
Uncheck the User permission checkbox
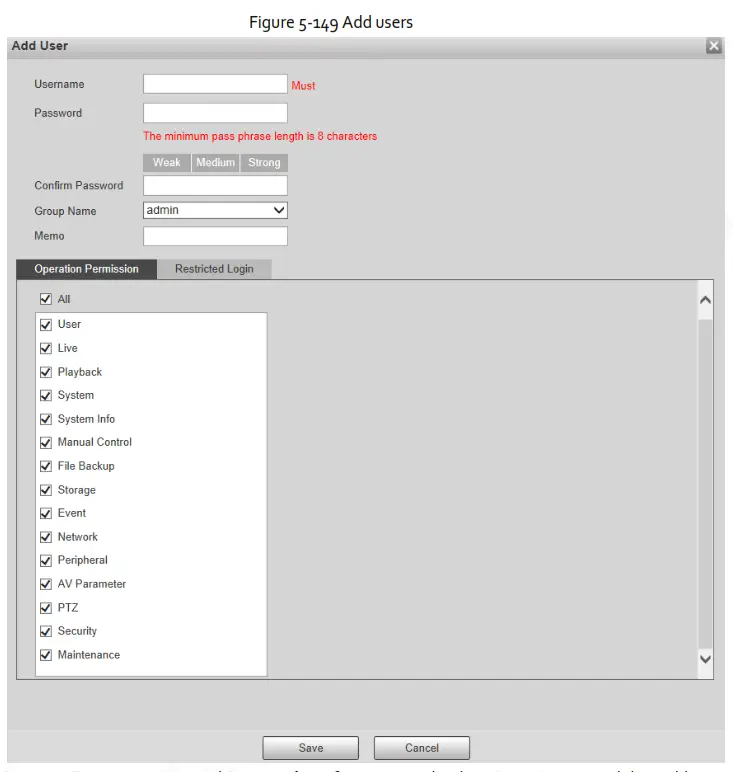coord(46,324)
